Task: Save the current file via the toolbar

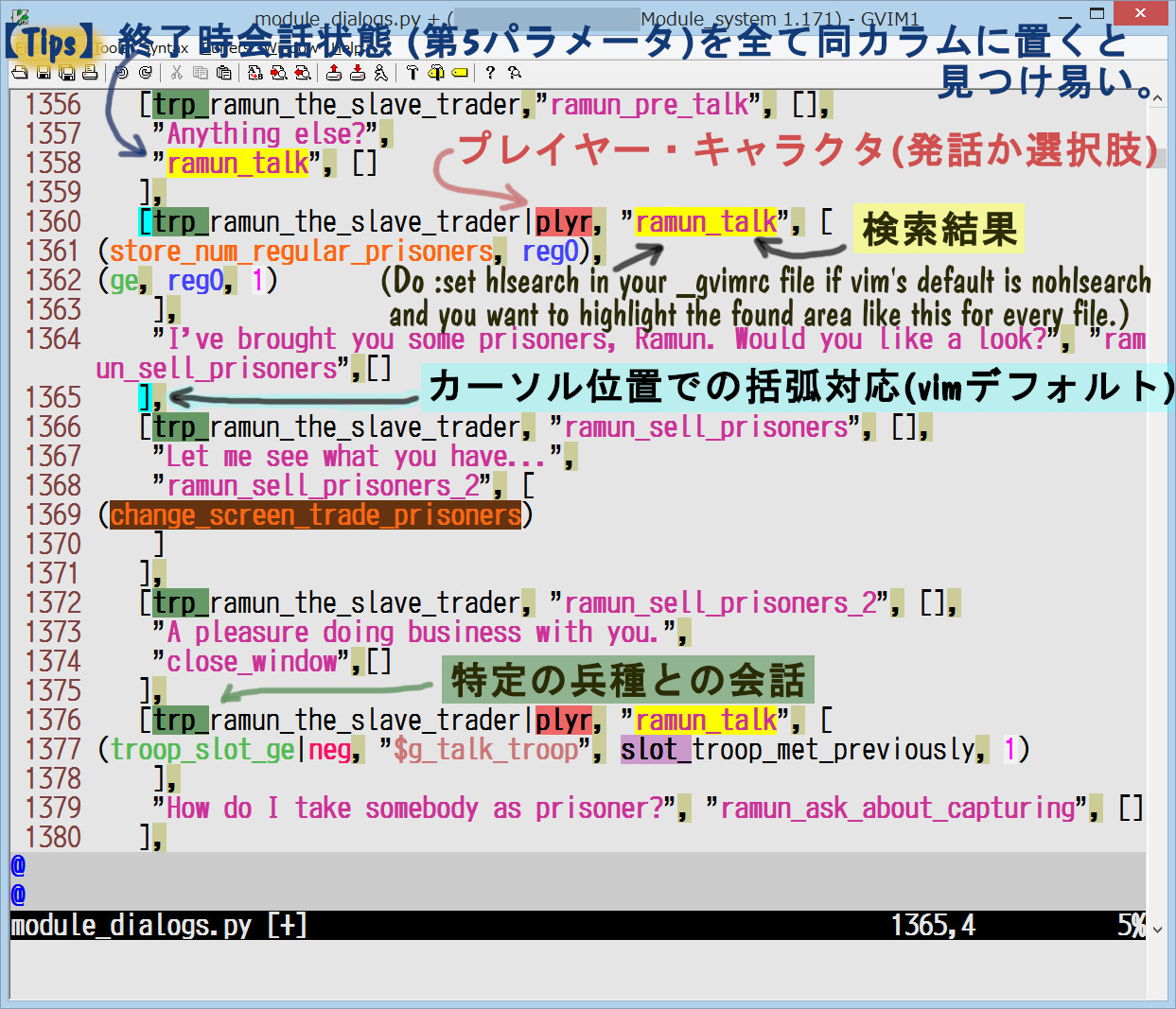Action: point(44,73)
